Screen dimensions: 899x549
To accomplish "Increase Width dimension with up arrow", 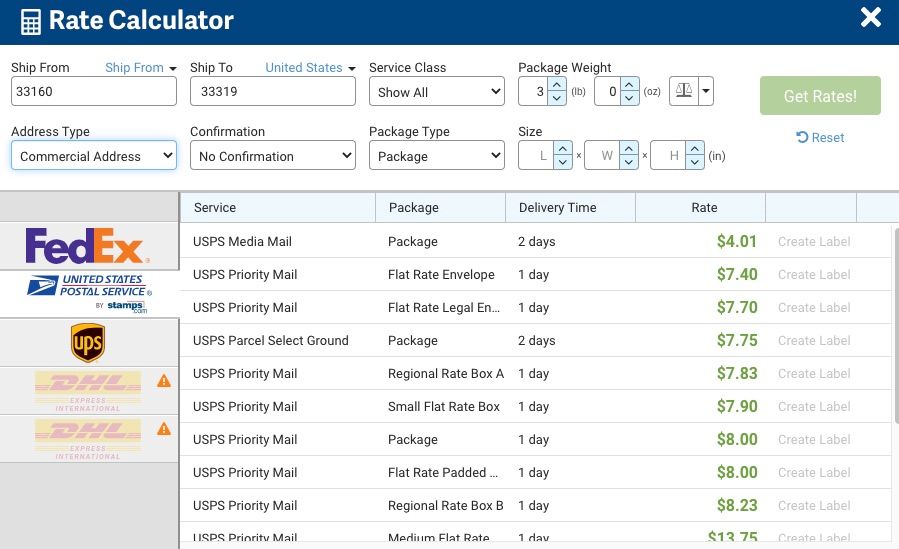I will coord(629,148).
